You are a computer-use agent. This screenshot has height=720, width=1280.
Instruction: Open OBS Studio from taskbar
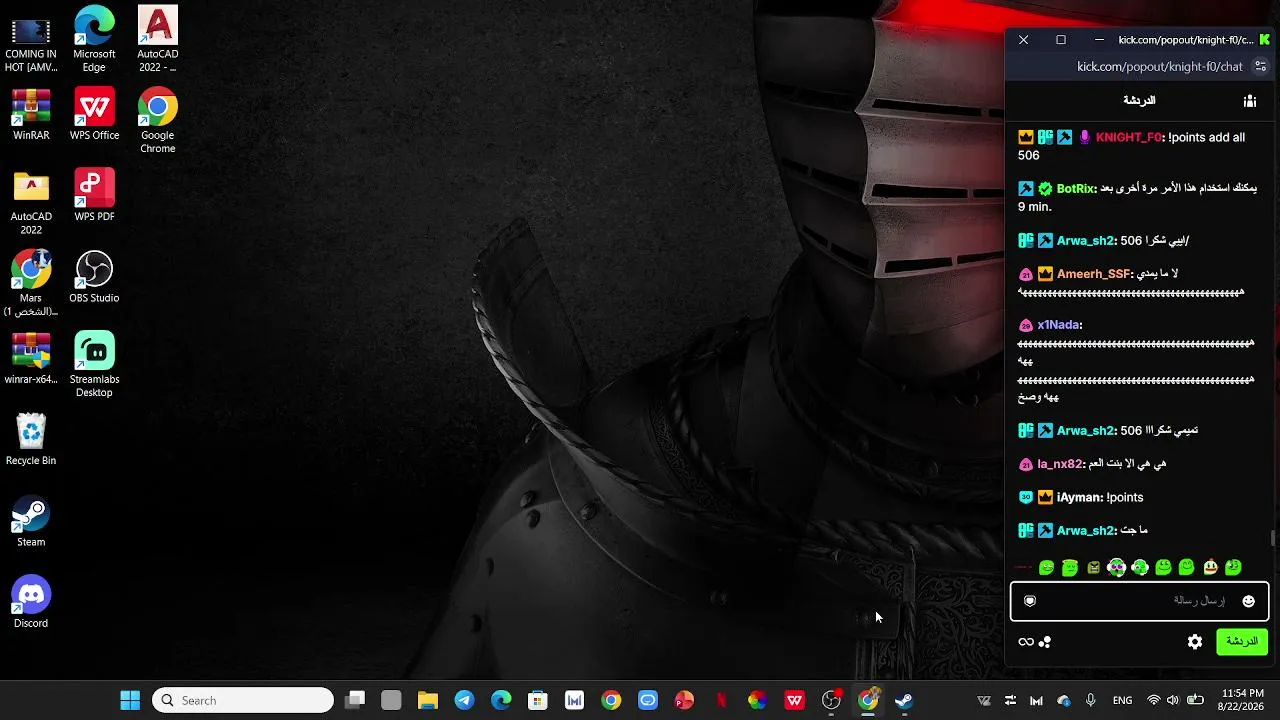(x=831, y=700)
